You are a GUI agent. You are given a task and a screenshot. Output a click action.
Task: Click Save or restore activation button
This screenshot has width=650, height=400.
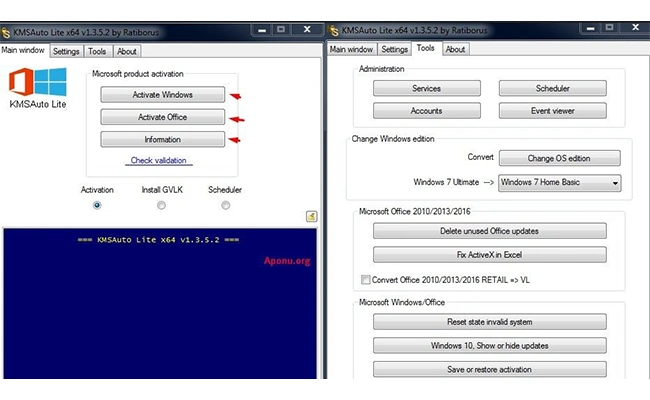490,369
